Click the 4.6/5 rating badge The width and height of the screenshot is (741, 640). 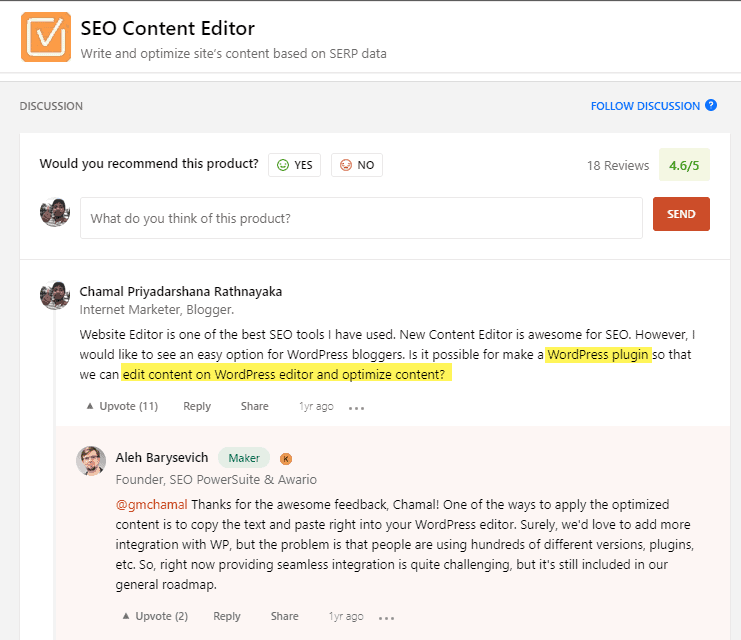tap(684, 165)
